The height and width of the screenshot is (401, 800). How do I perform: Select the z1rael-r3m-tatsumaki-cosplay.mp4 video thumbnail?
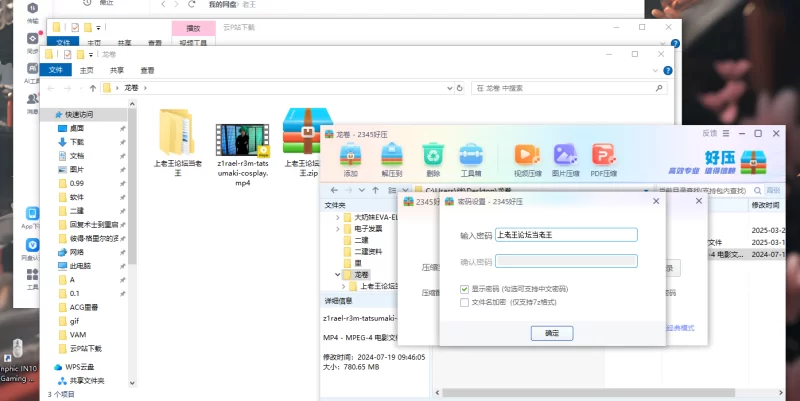tap(242, 140)
